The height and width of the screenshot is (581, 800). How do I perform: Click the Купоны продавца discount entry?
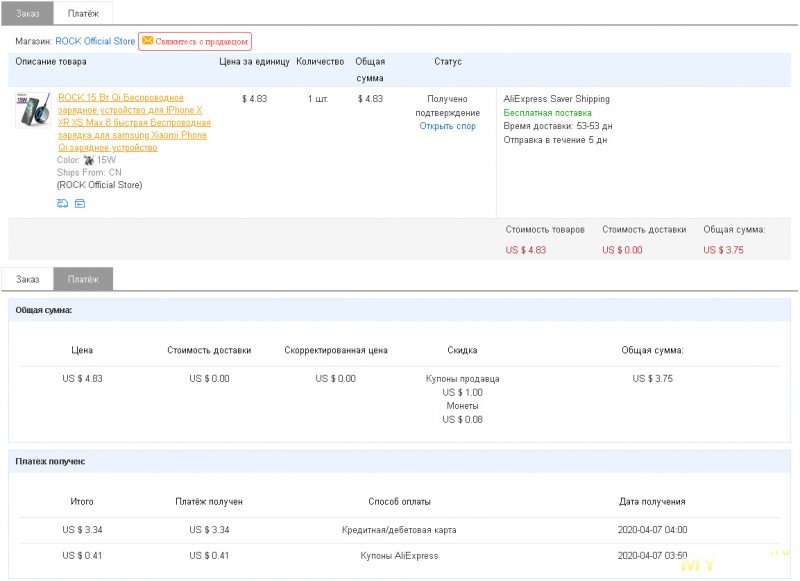point(462,379)
